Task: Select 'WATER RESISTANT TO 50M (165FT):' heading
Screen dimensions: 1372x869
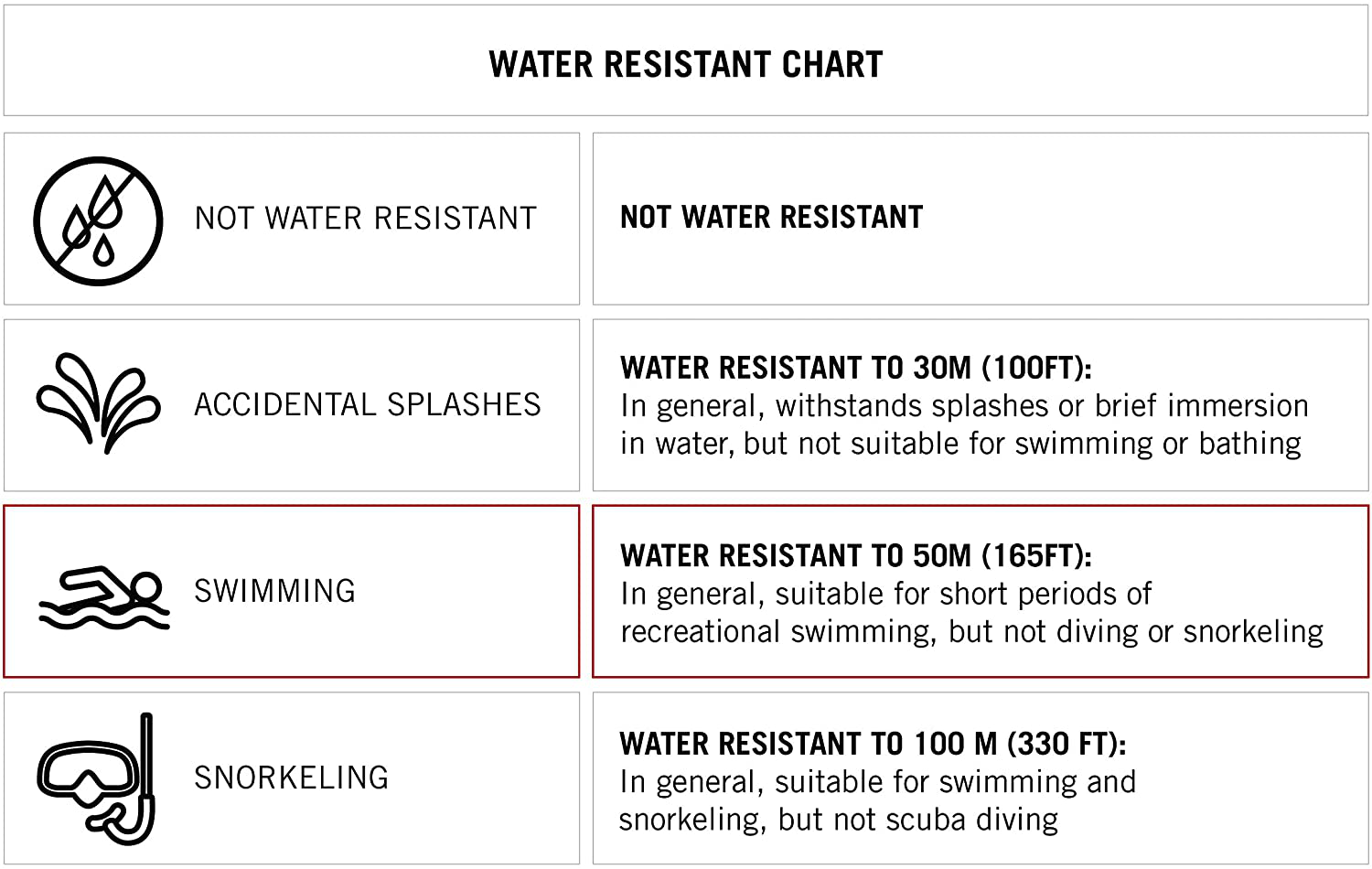Action: click(855, 555)
